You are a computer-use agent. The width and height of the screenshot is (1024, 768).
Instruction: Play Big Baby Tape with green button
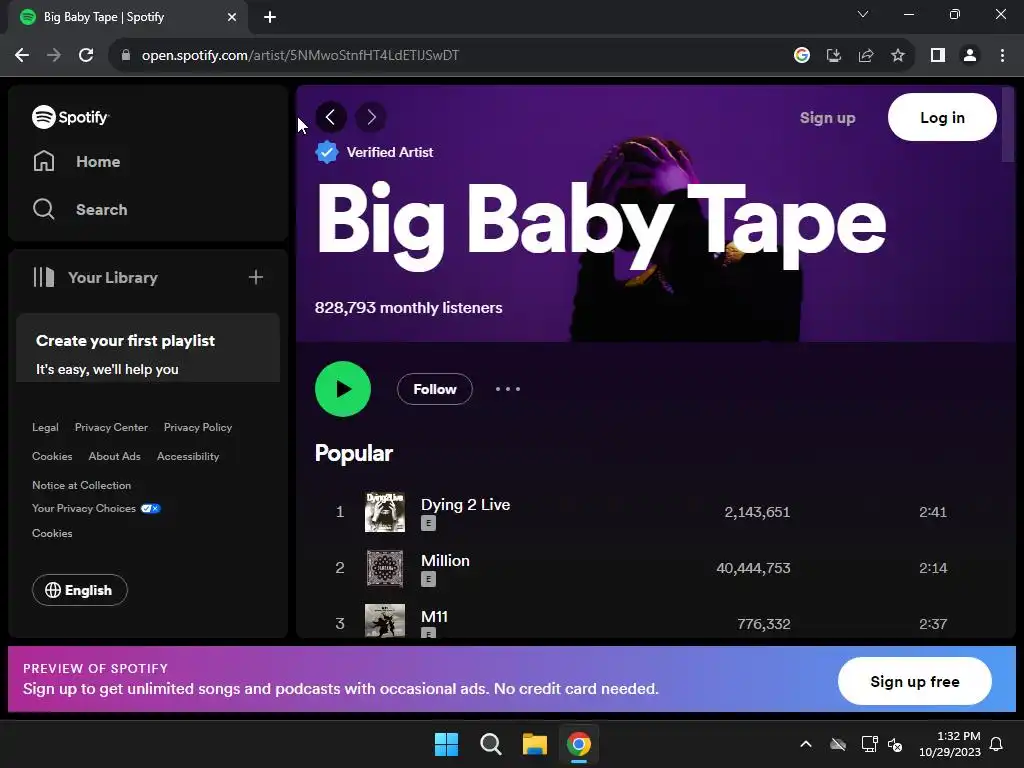(343, 389)
